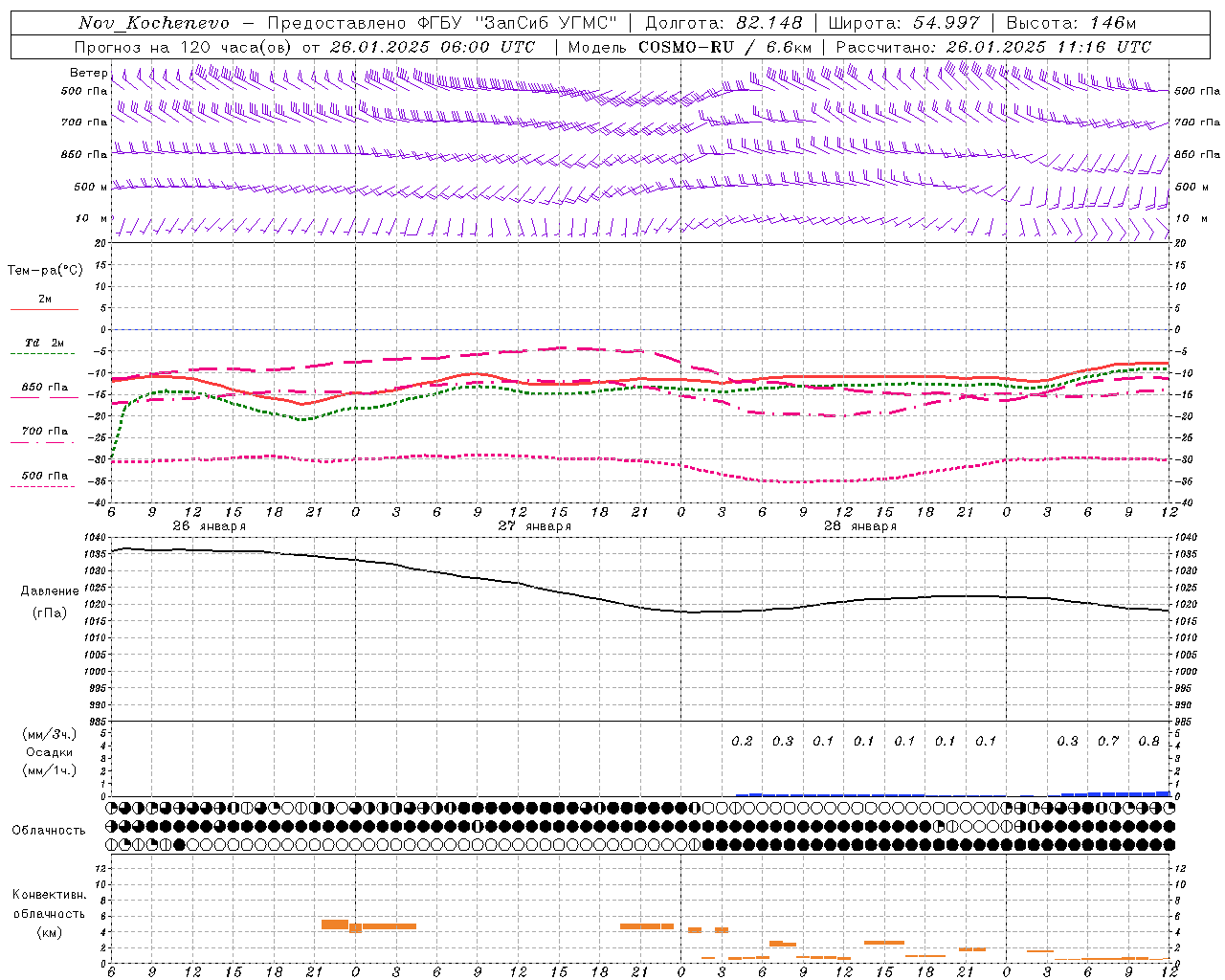Click the 850 гПа temperature legend entry

point(45,388)
